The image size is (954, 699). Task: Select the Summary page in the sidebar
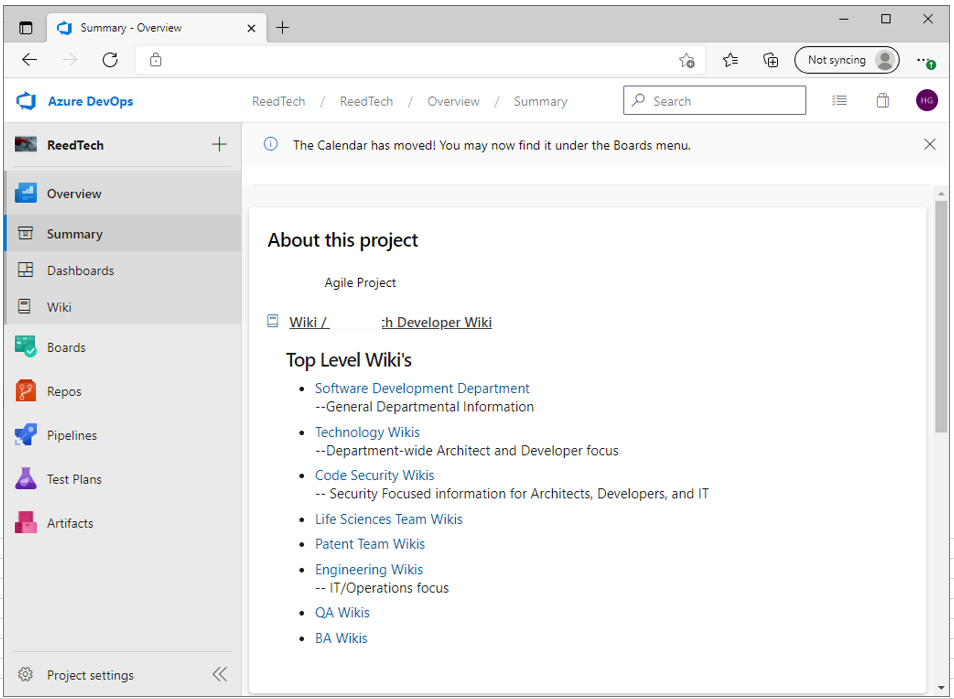pos(123,234)
